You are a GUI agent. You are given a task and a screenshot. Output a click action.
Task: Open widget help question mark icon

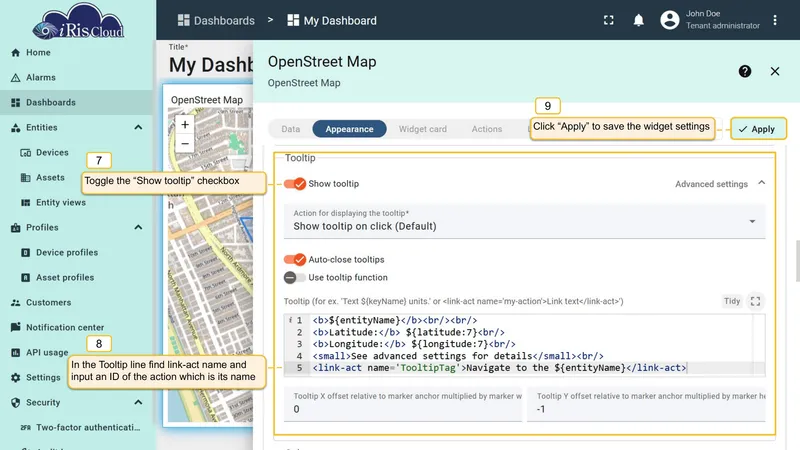(x=745, y=71)
